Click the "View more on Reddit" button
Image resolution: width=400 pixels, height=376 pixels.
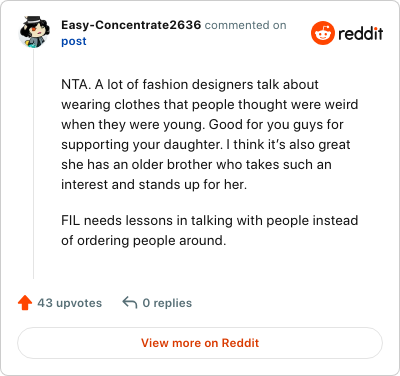(x=200, y=343)
